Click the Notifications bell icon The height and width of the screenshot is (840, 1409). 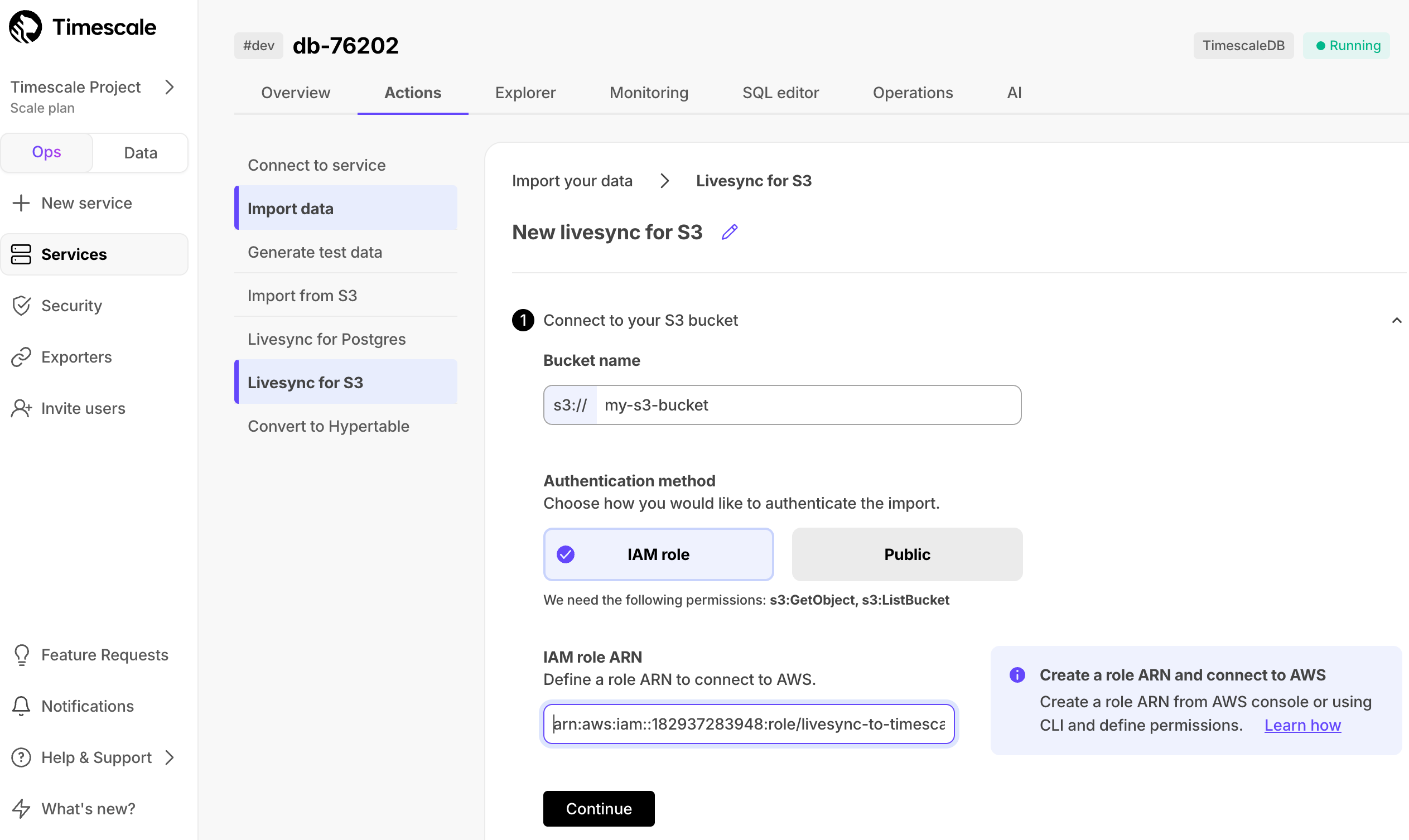tap(22, 706)
